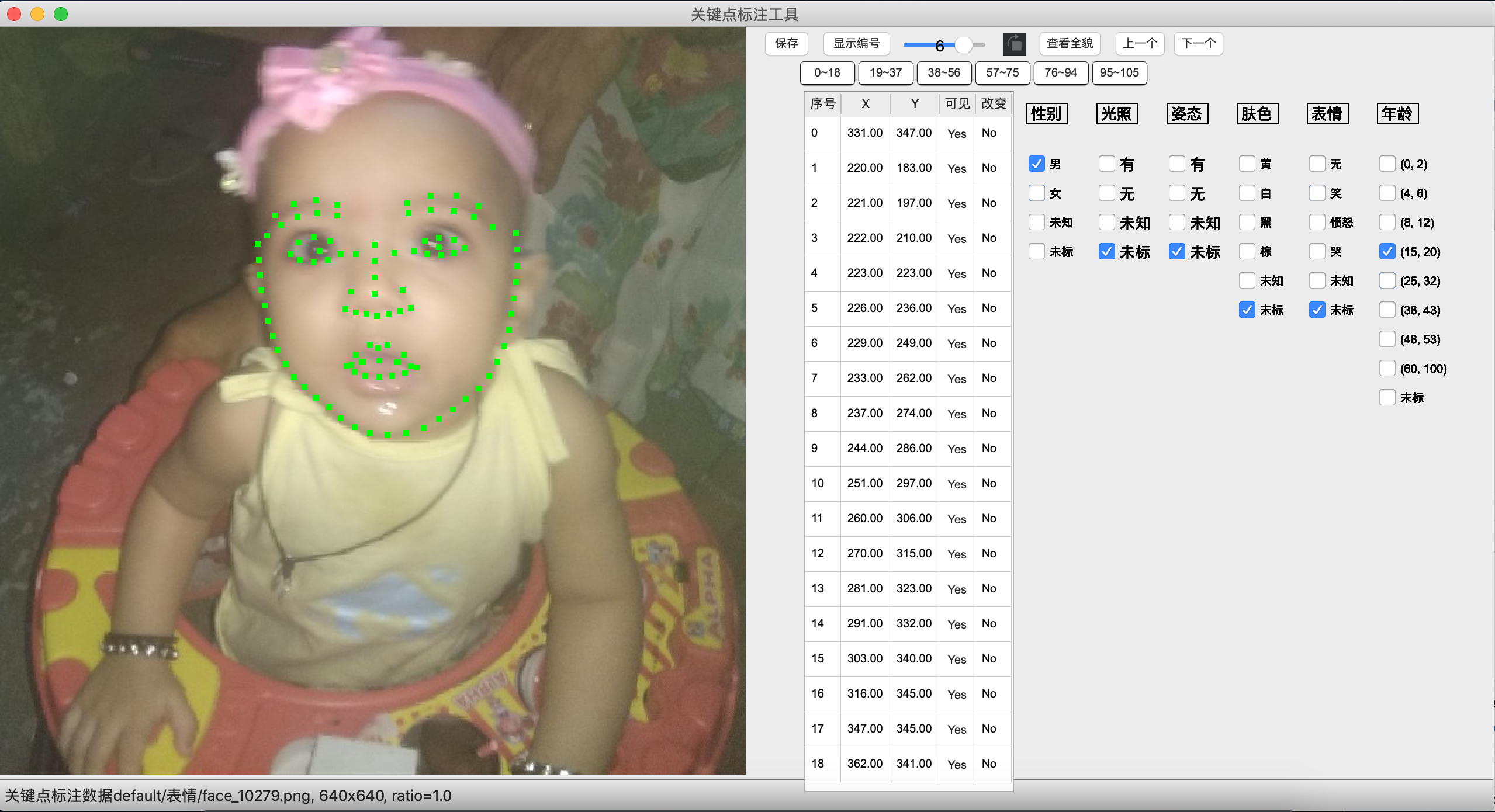Viewport: 1495px width, 812px height.
Task: Uncheck 未标 under 姿态 column
Action: pos(1176,251)
